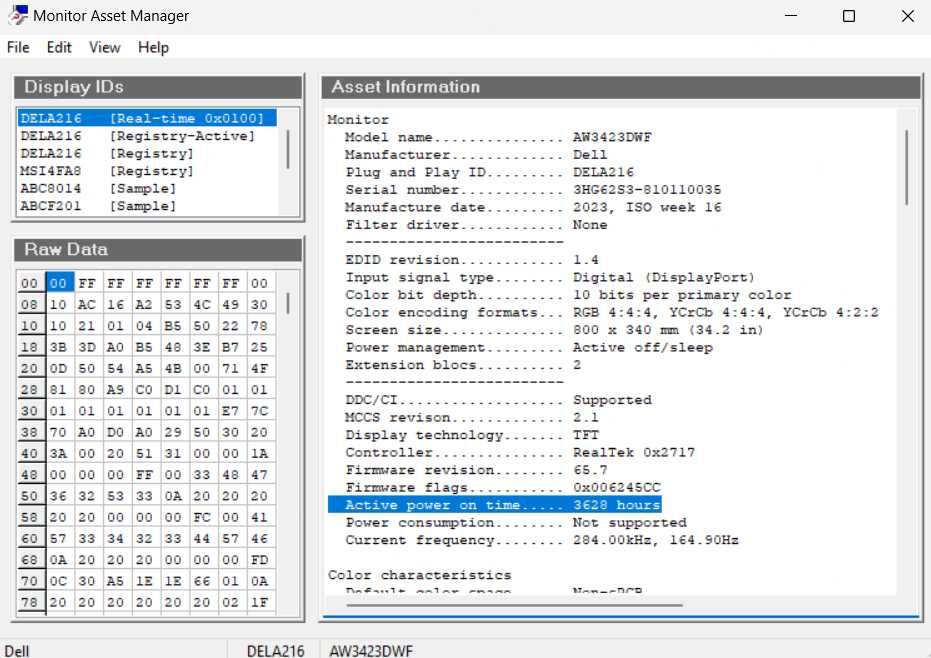
Task: Click the raw data row header 08
Action: coord(29,305)
